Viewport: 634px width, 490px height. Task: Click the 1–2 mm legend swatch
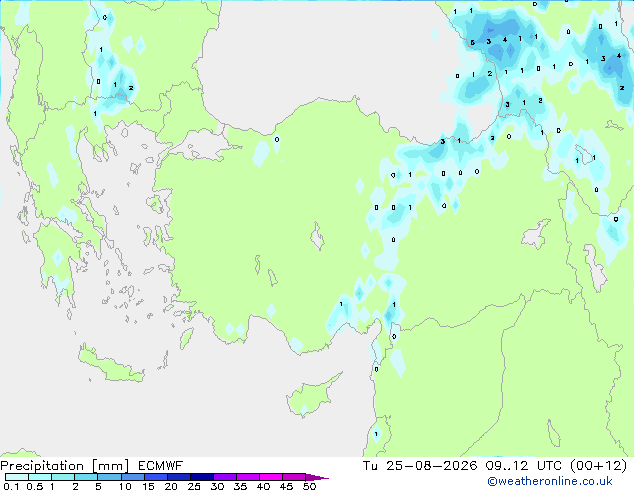pos(63,477)
